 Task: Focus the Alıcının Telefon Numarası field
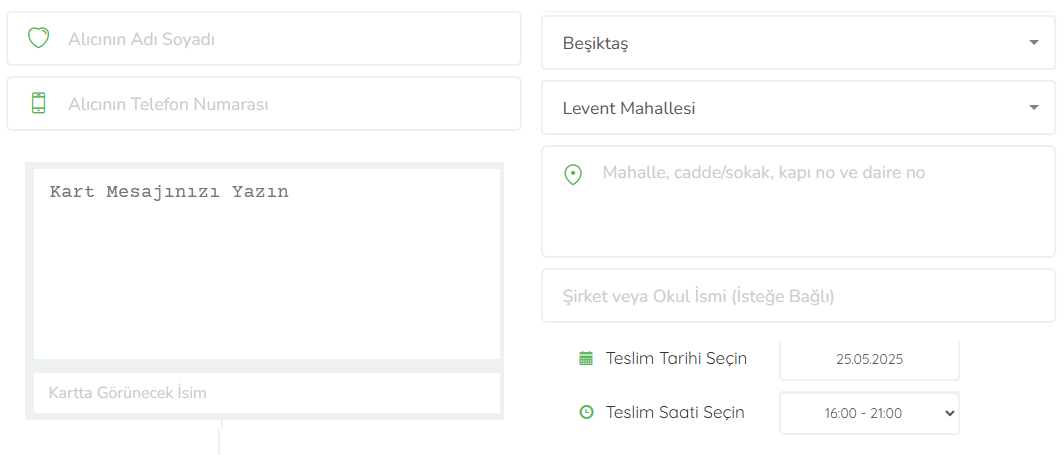[x=264, y=104]
